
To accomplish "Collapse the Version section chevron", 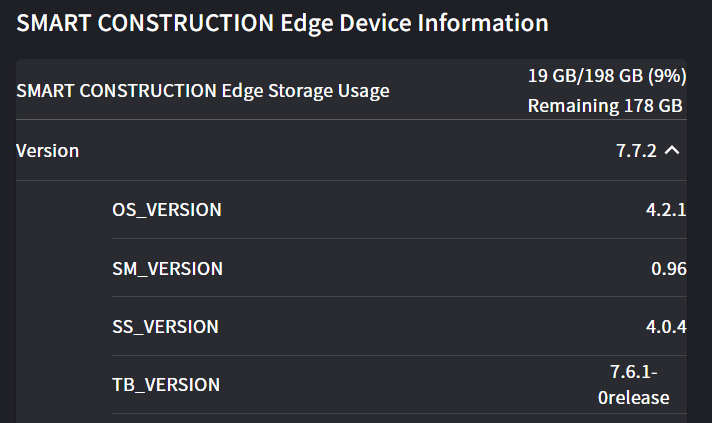I will point(672,151).
